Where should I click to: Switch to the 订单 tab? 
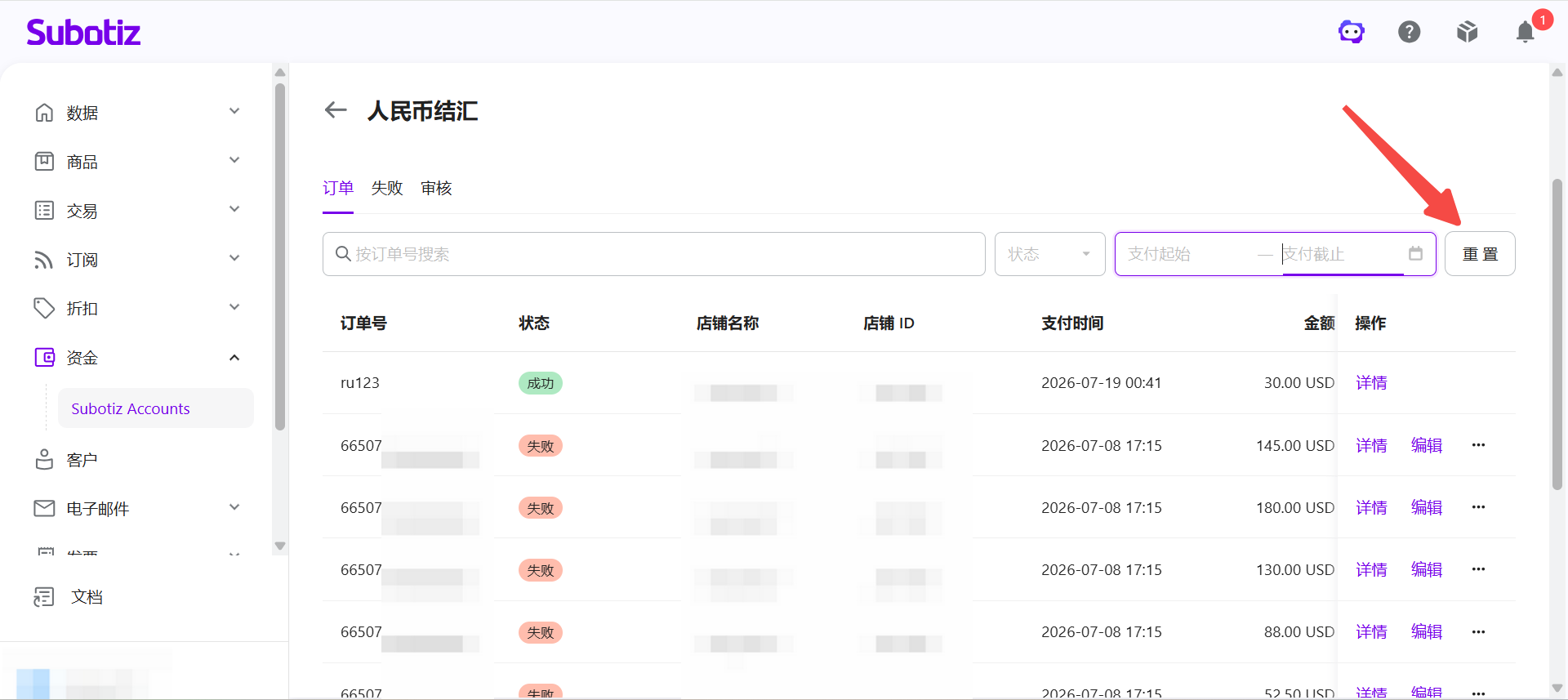[338, 188]
